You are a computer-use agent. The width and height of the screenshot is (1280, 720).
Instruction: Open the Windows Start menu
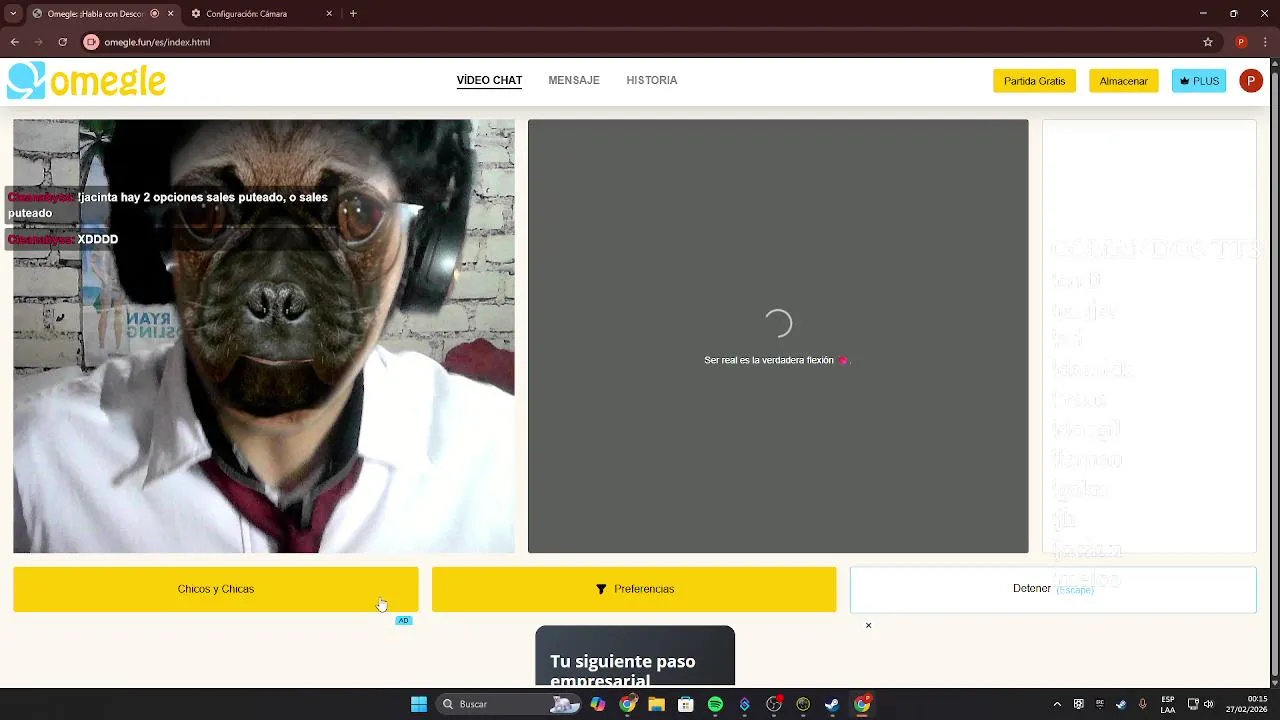click(419, 704)
